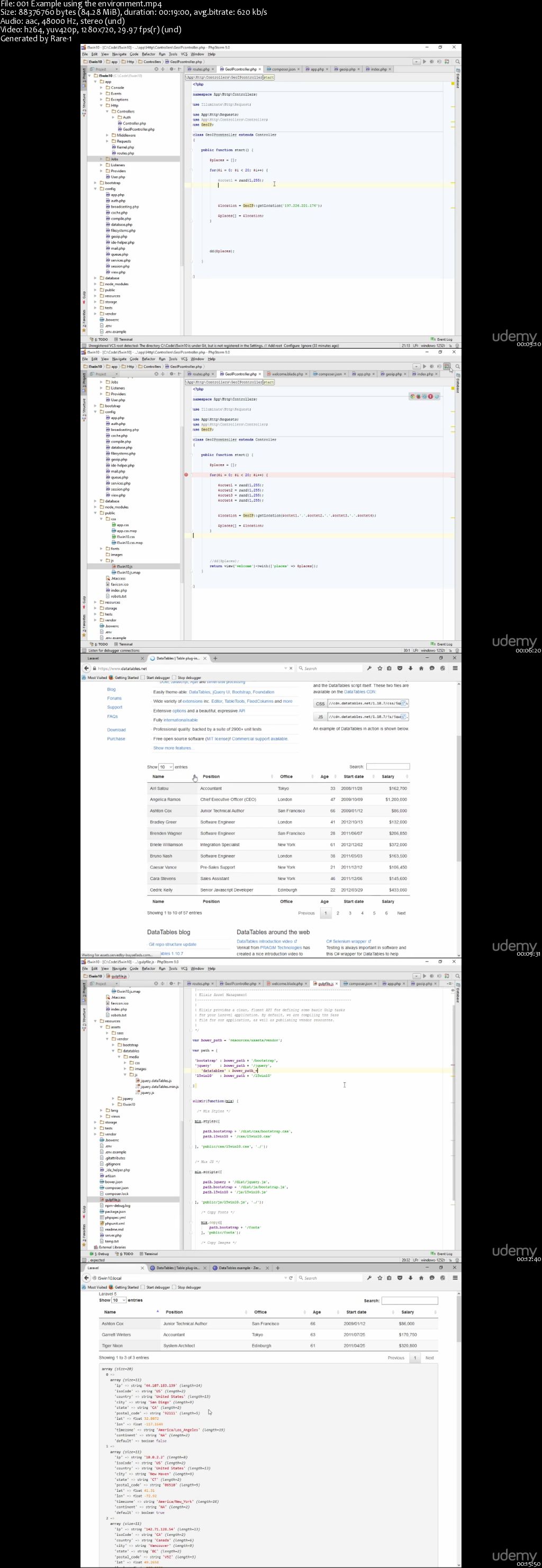Click CSS button beside CDN URL
The height and width of the screenshot is (1568, 542).
point(320,704)
